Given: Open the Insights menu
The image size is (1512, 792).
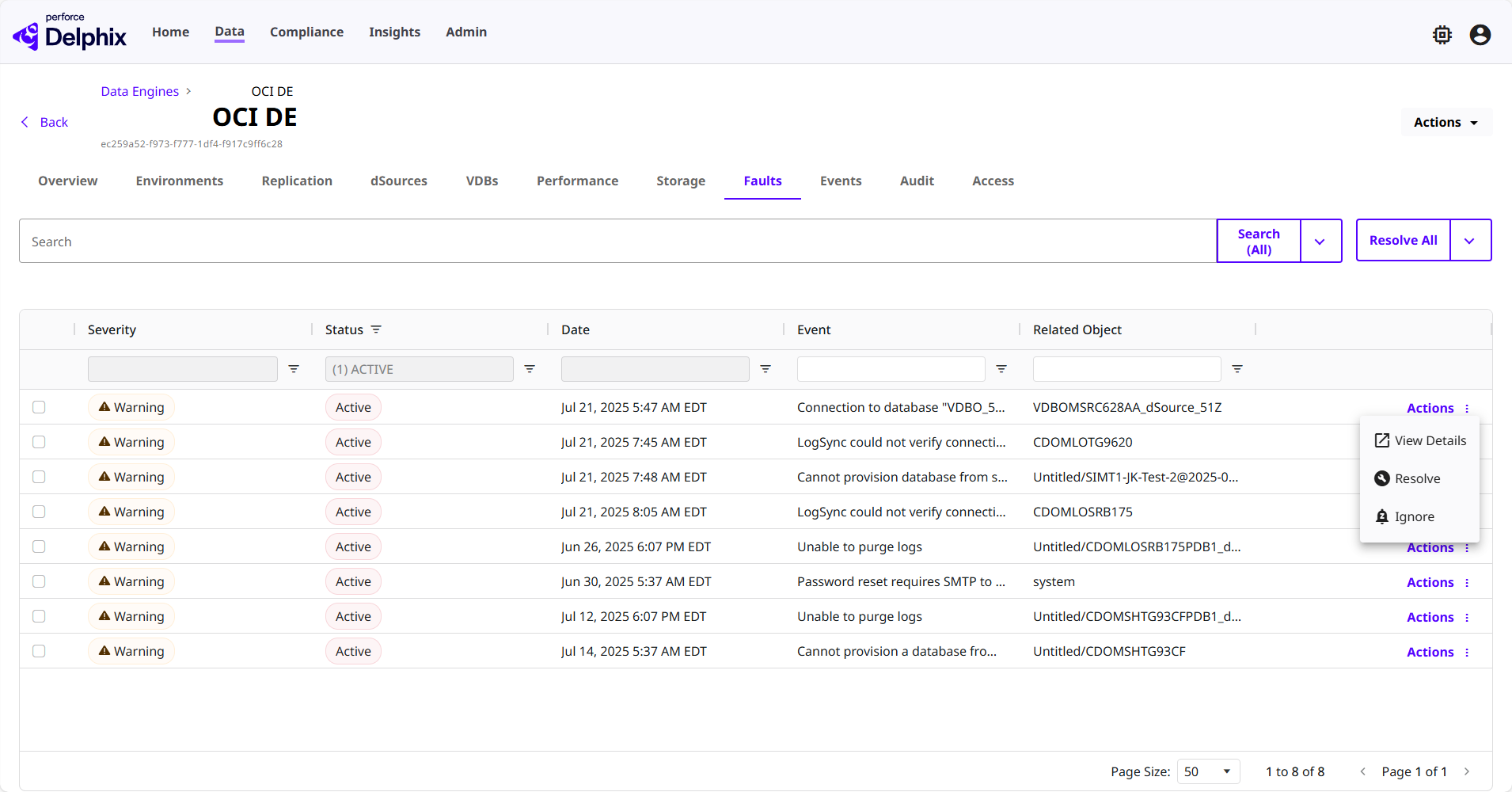Looking at the screenshot, I should click(394, 32).
